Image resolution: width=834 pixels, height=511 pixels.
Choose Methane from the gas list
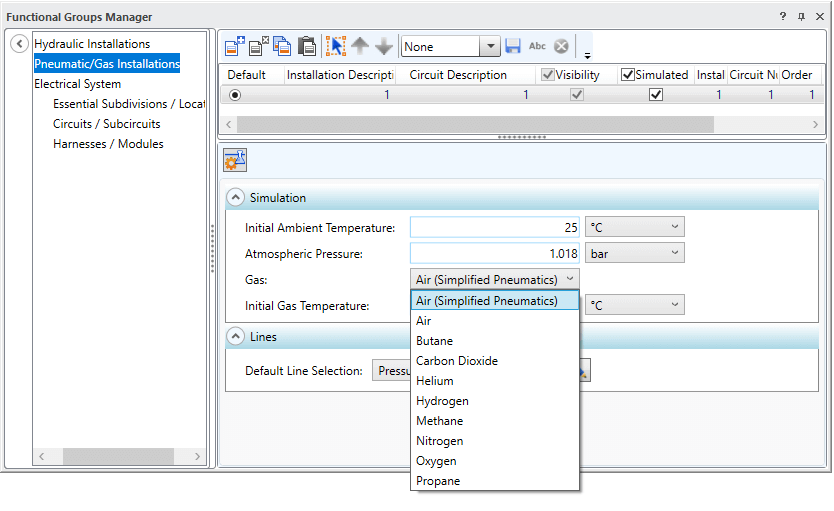pos(495,421)
